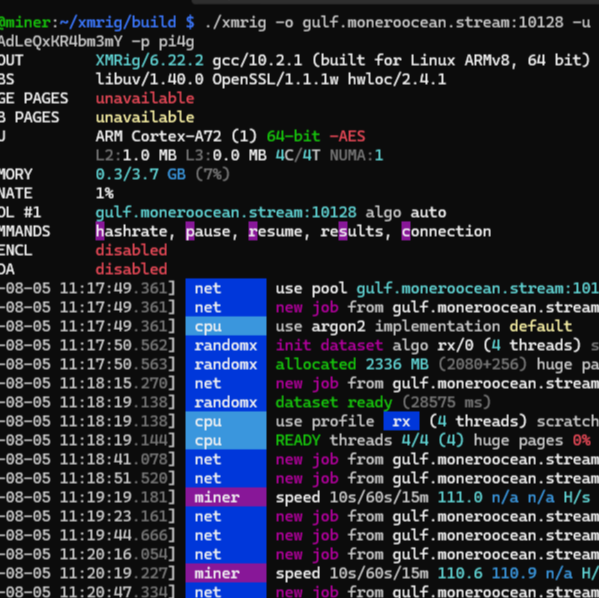Click the 'net' tag at 11:20:47
The image size is (599, 599).
pyautogui.click(x=226, y=591)
